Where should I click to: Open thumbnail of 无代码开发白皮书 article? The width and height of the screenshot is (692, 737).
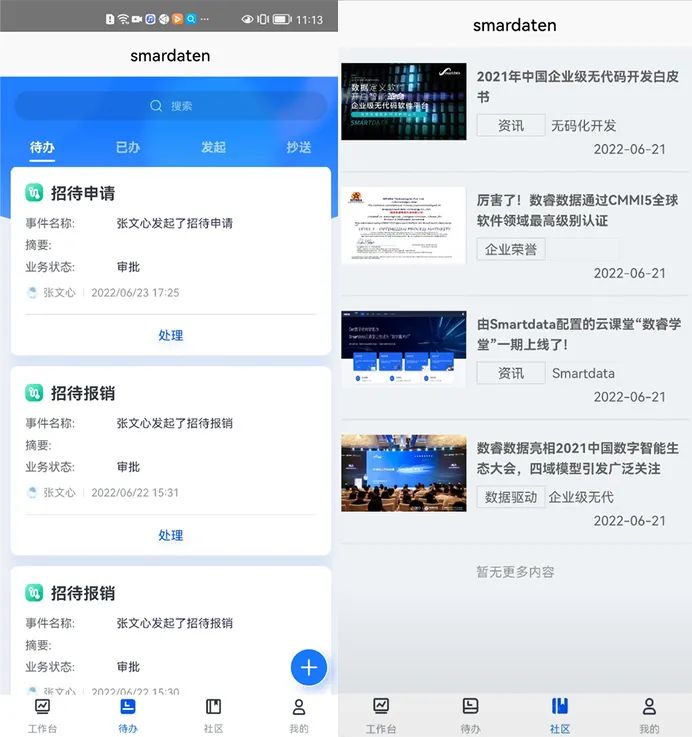[404, 102]
